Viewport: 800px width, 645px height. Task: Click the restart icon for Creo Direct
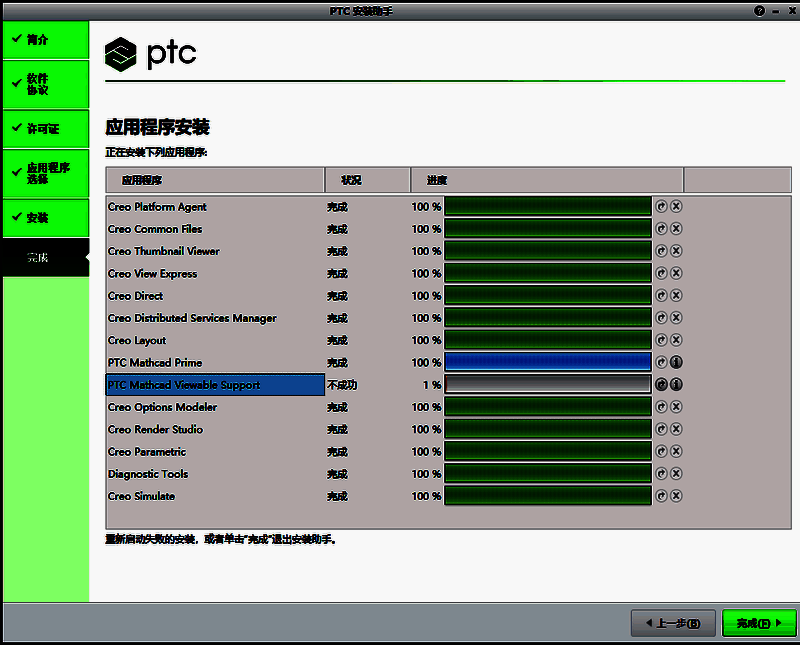[661, 296]
